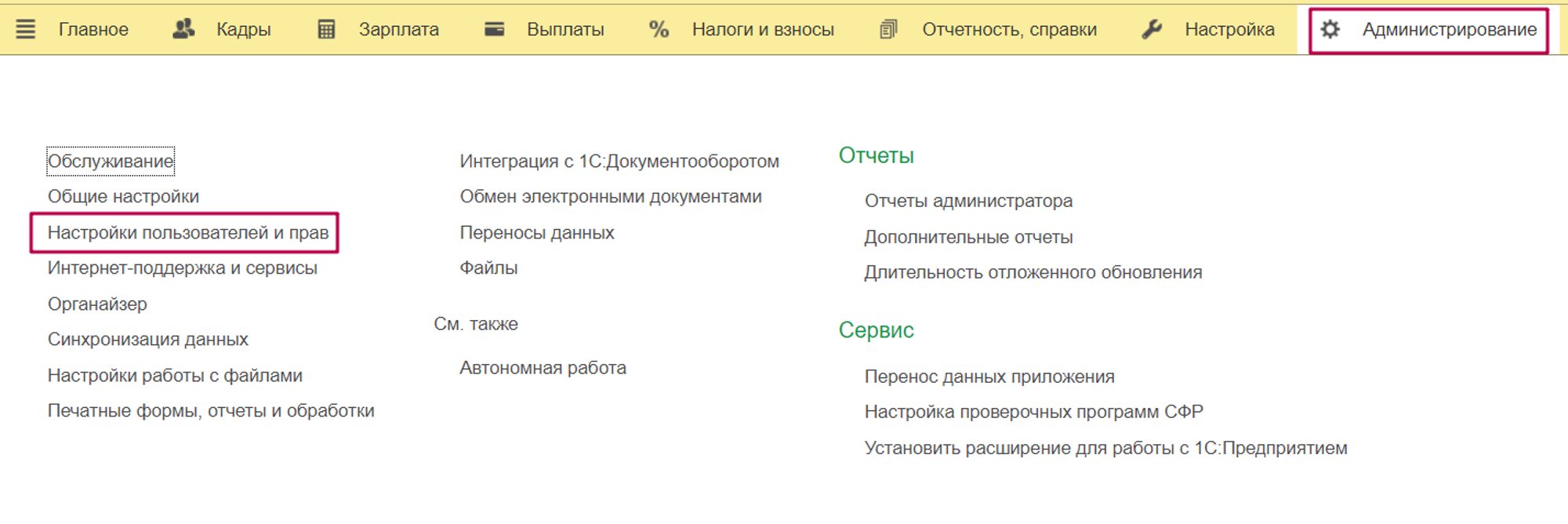1568x524 pixels.
Task: Select Автономная работа link
Action: pyautogui.click(x=543, y=368)
